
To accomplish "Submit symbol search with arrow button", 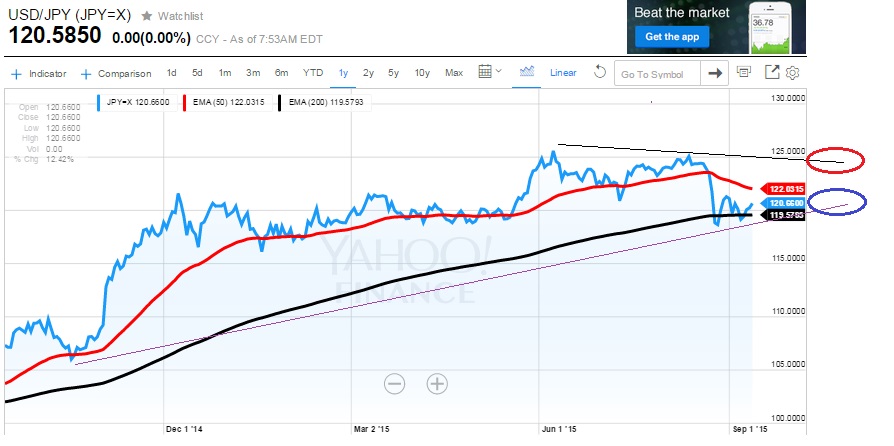I will [x=714, y=73].
